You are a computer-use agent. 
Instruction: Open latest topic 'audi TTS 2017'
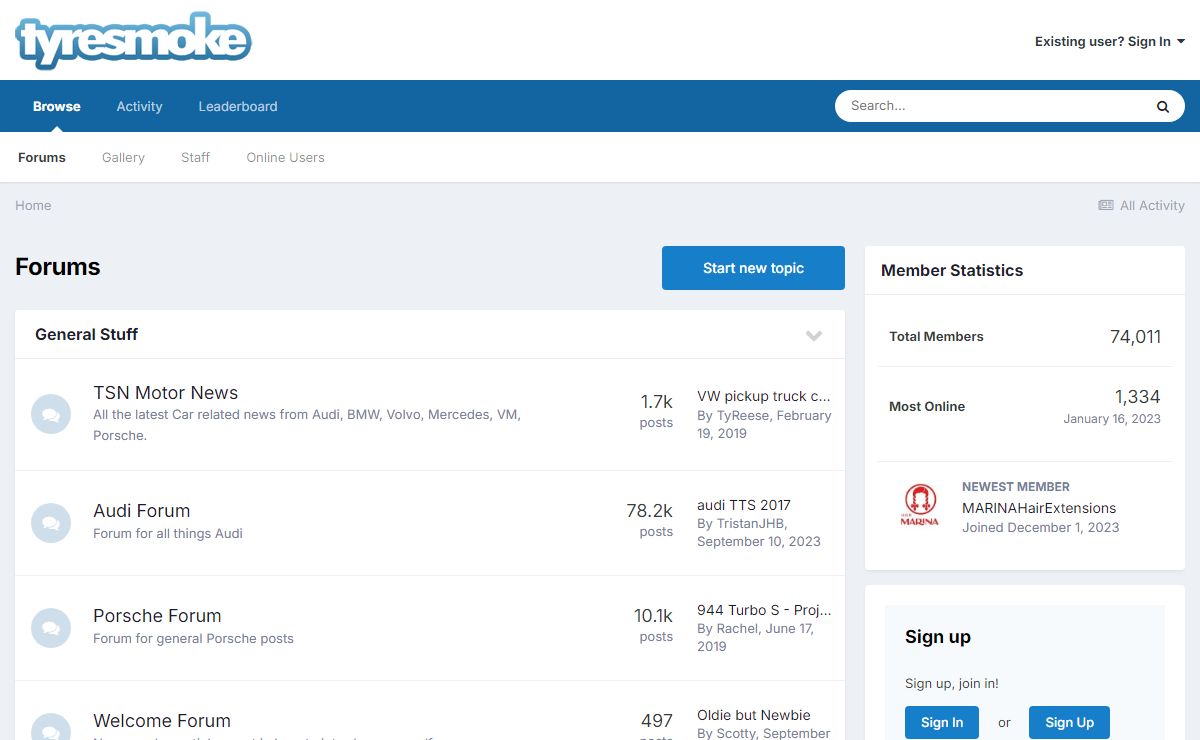744,505
